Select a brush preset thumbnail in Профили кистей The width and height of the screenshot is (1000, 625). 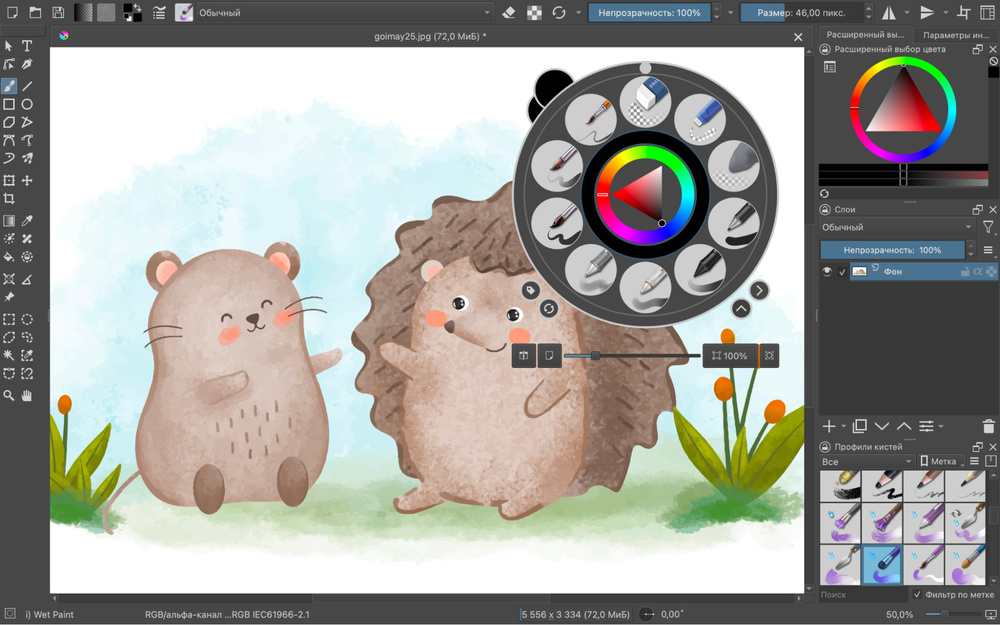(x=840, y=486)
